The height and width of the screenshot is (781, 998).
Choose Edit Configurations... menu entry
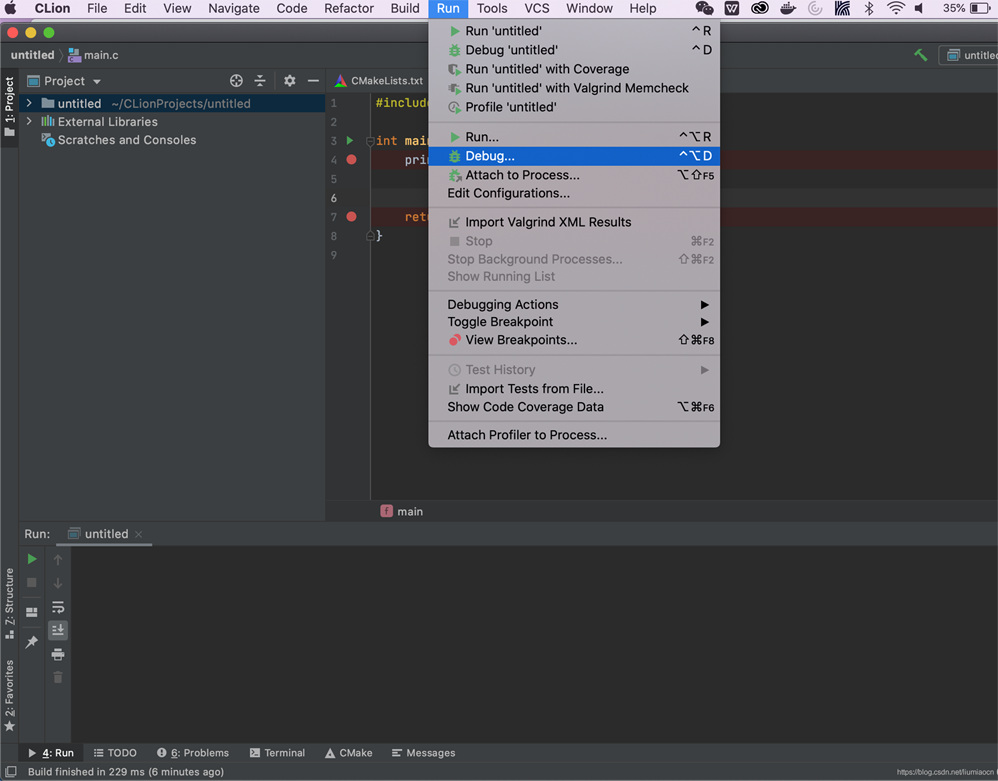508,193
